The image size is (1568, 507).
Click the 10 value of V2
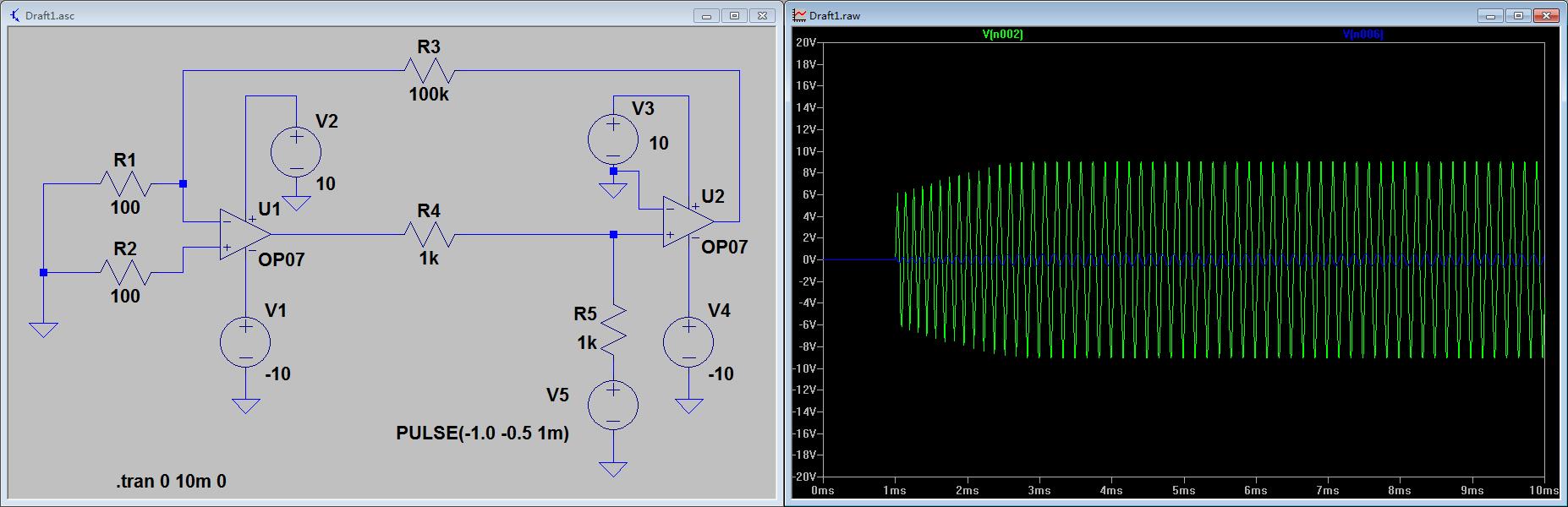[326, 183]
